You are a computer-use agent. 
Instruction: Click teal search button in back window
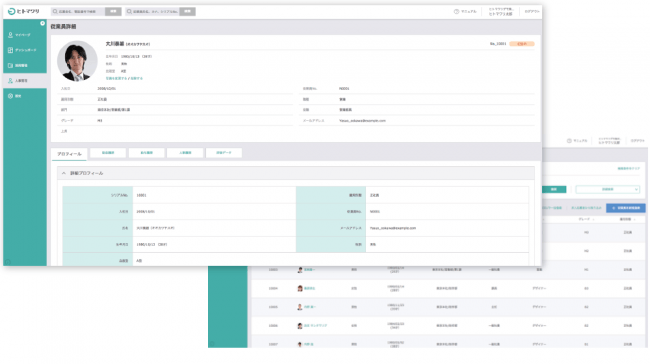click(554, 189)
